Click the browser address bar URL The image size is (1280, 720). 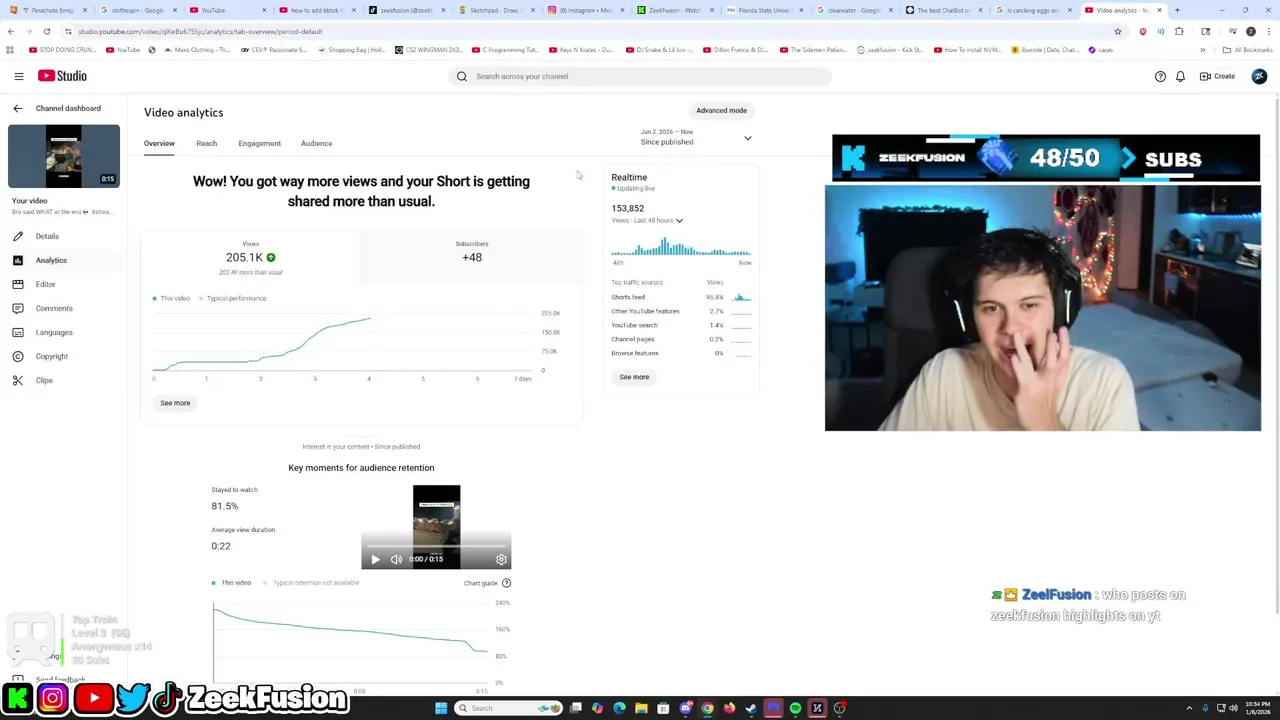point(200,31)
